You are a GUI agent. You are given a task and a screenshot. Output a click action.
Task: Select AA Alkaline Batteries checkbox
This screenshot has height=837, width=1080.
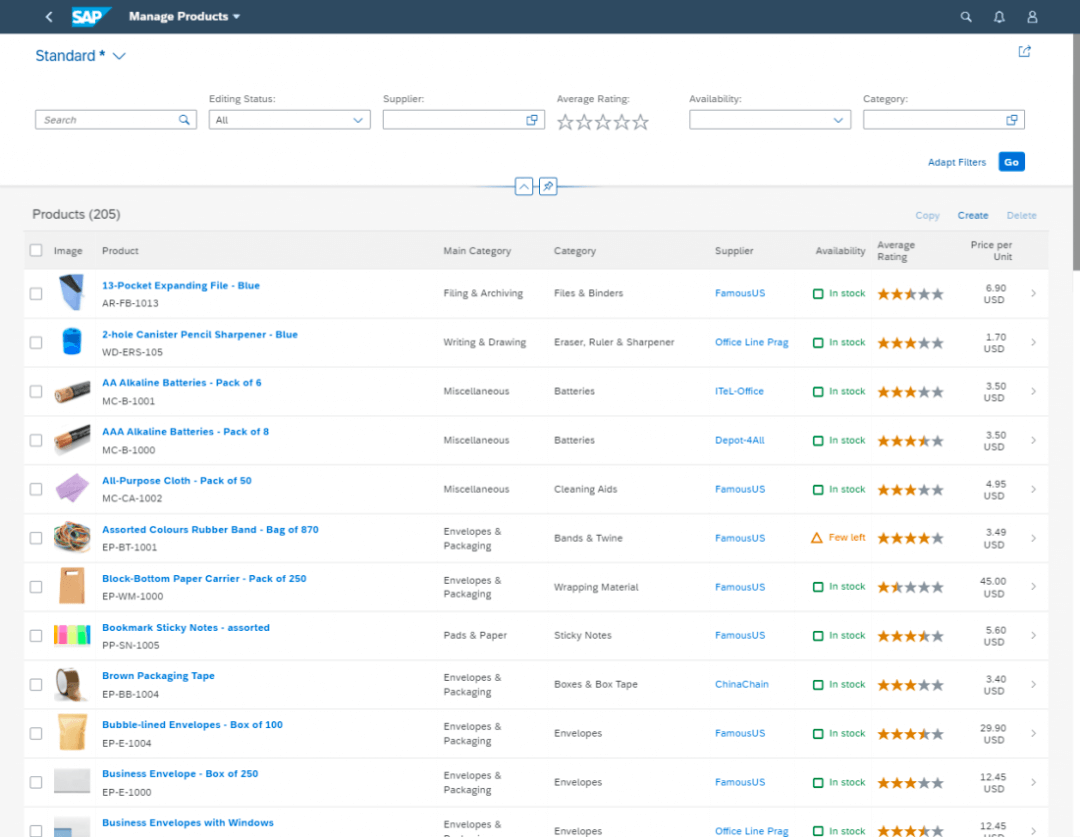36,391
